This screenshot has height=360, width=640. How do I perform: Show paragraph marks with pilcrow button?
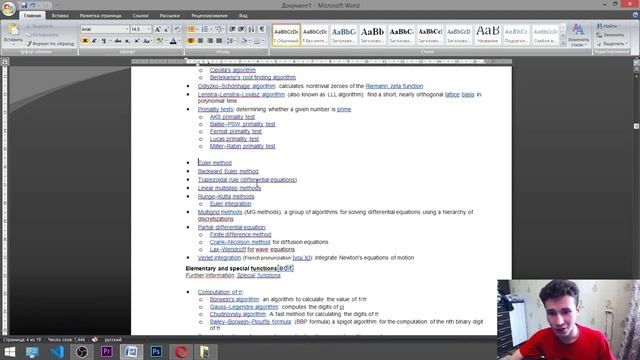click(262, 29)
